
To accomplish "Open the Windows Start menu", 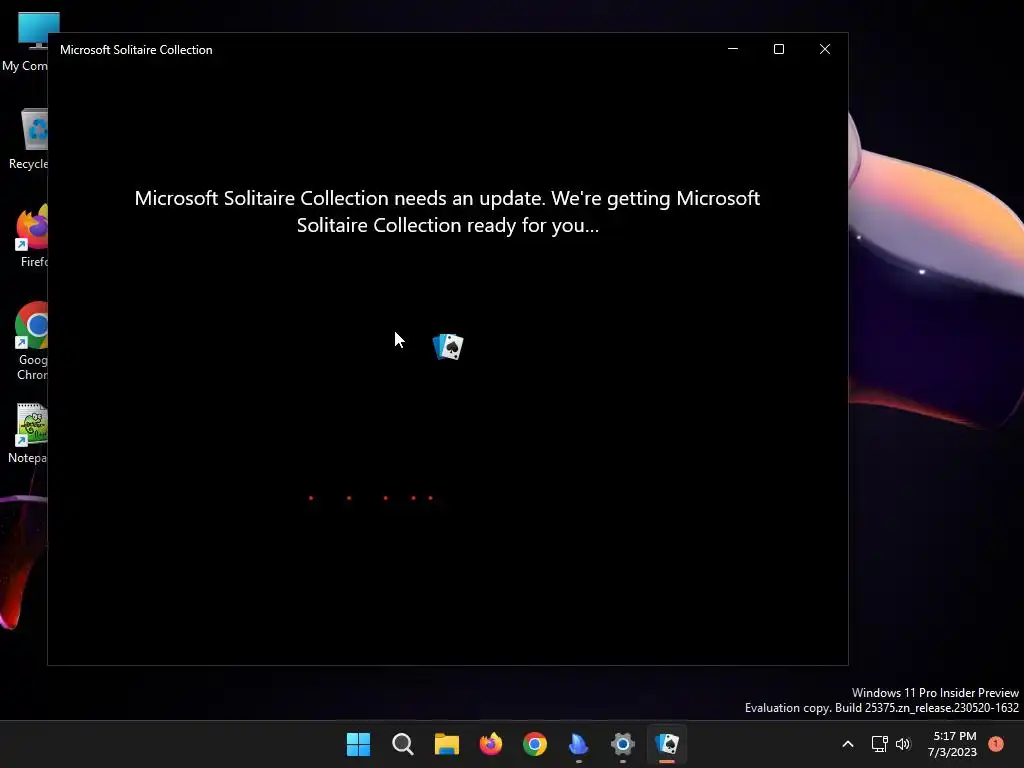I will click(358, 744).
